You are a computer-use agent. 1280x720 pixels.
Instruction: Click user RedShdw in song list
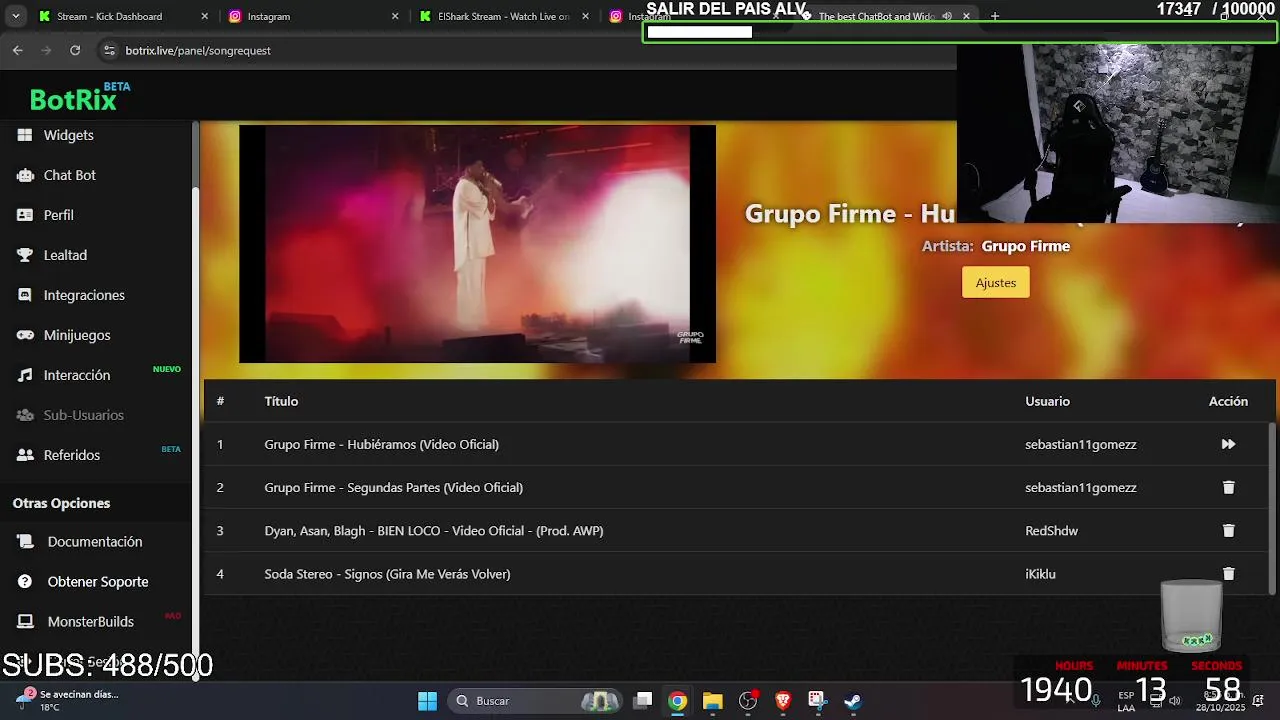click(x=1051, y=531)
